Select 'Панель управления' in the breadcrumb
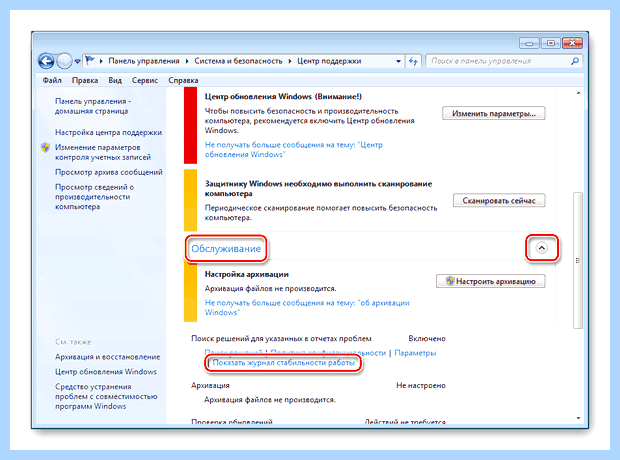Viewport: 620px width, 460px height. click(x=144, y=61)
